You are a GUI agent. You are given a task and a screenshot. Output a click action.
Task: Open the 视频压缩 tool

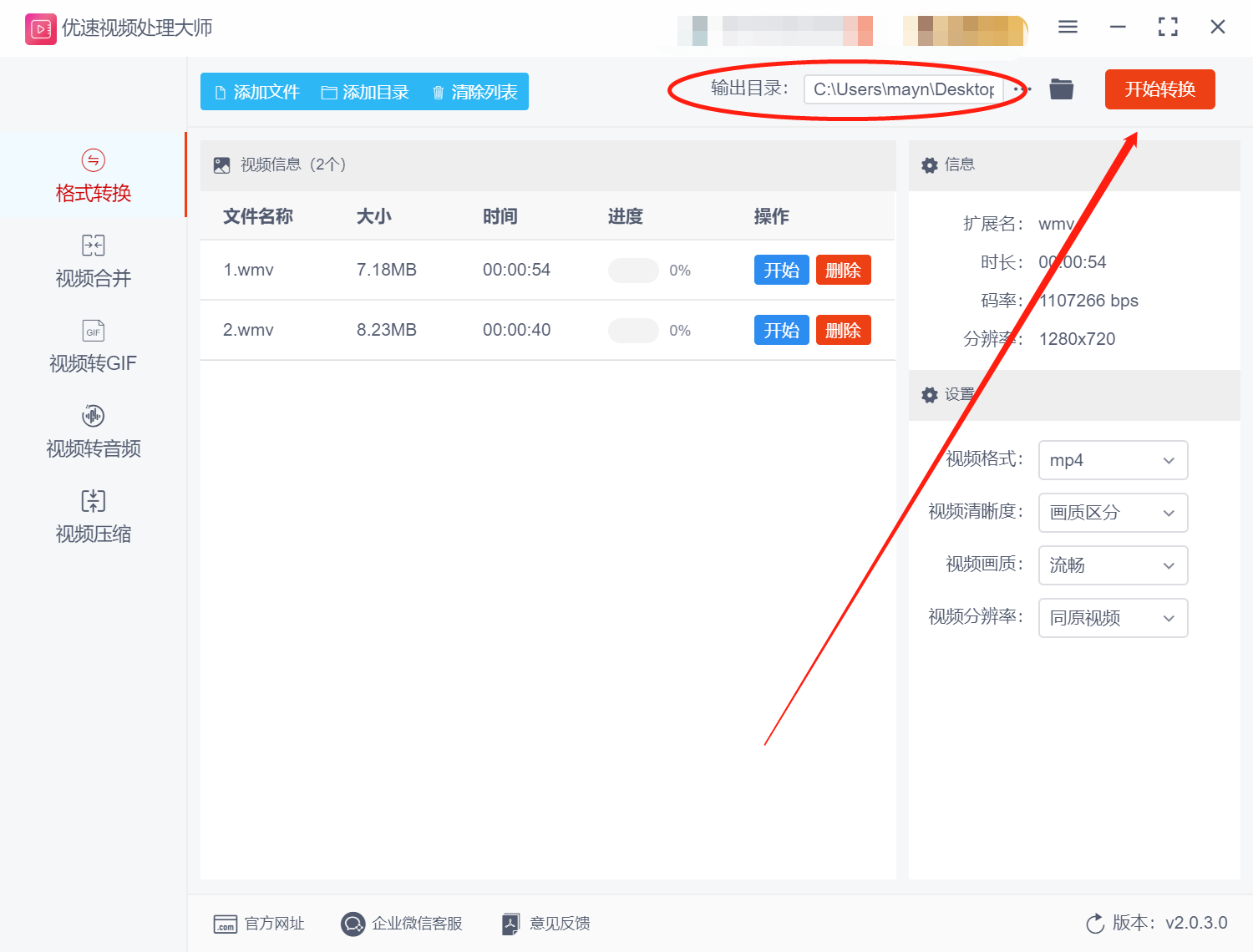(93, 516)
